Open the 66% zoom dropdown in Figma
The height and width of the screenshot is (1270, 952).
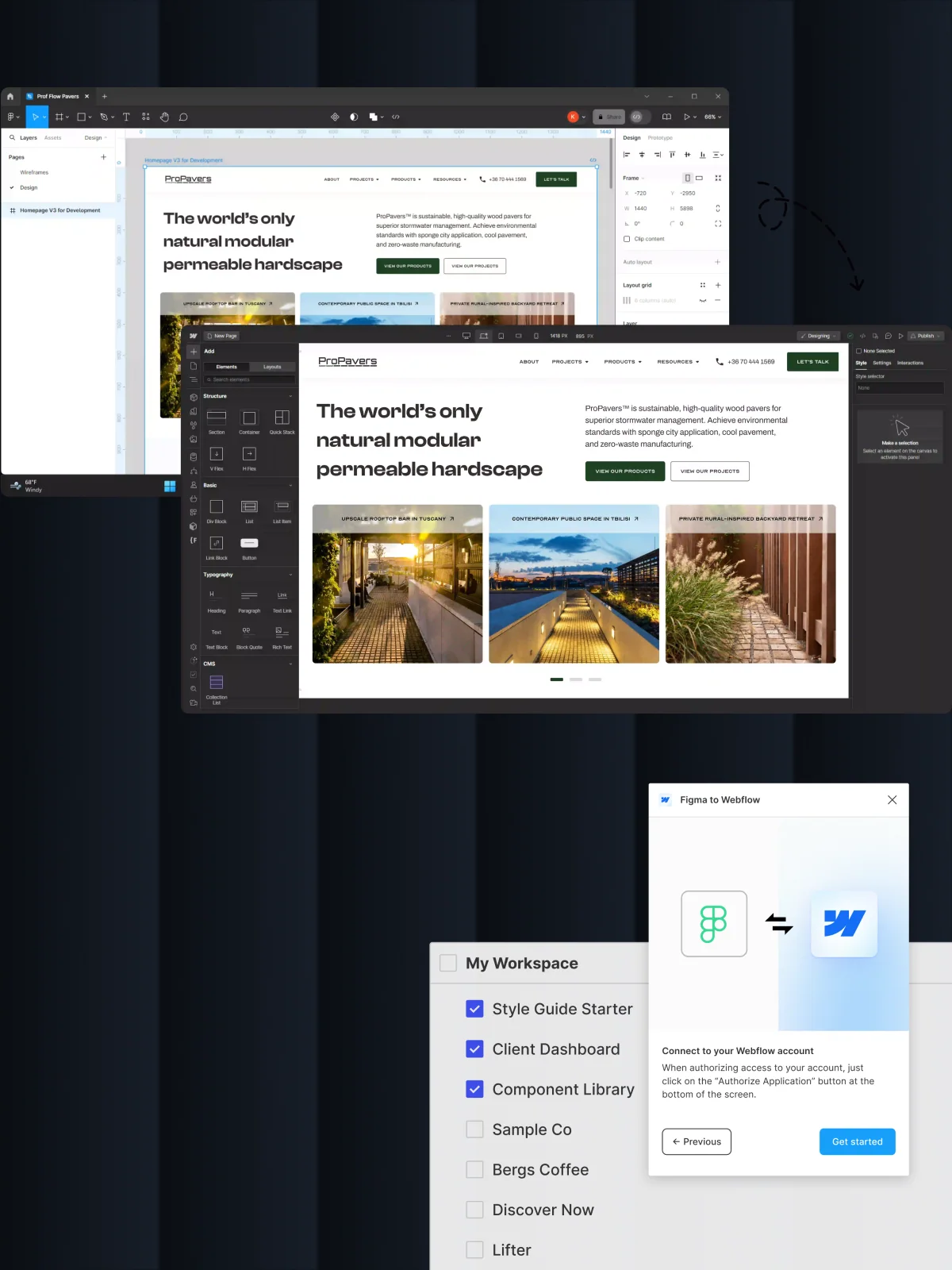(x=712, y=117)
